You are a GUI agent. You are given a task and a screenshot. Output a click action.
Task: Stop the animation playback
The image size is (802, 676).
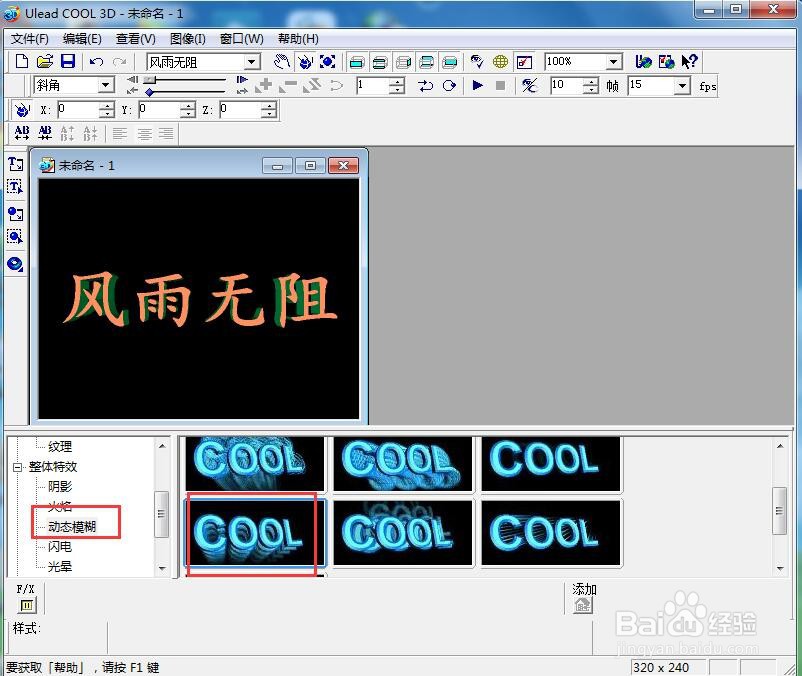click(501, 85)
